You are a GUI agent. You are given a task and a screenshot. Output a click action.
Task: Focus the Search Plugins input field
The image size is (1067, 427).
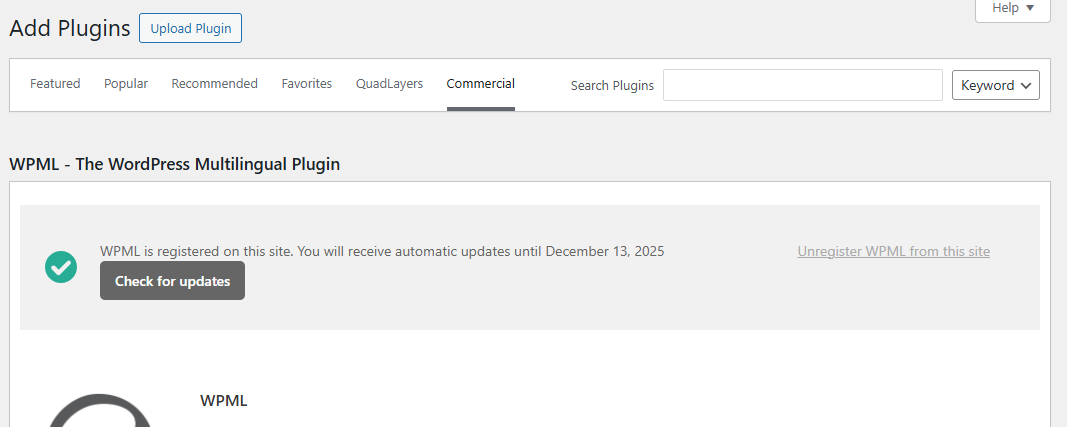[x=803, y=85]
